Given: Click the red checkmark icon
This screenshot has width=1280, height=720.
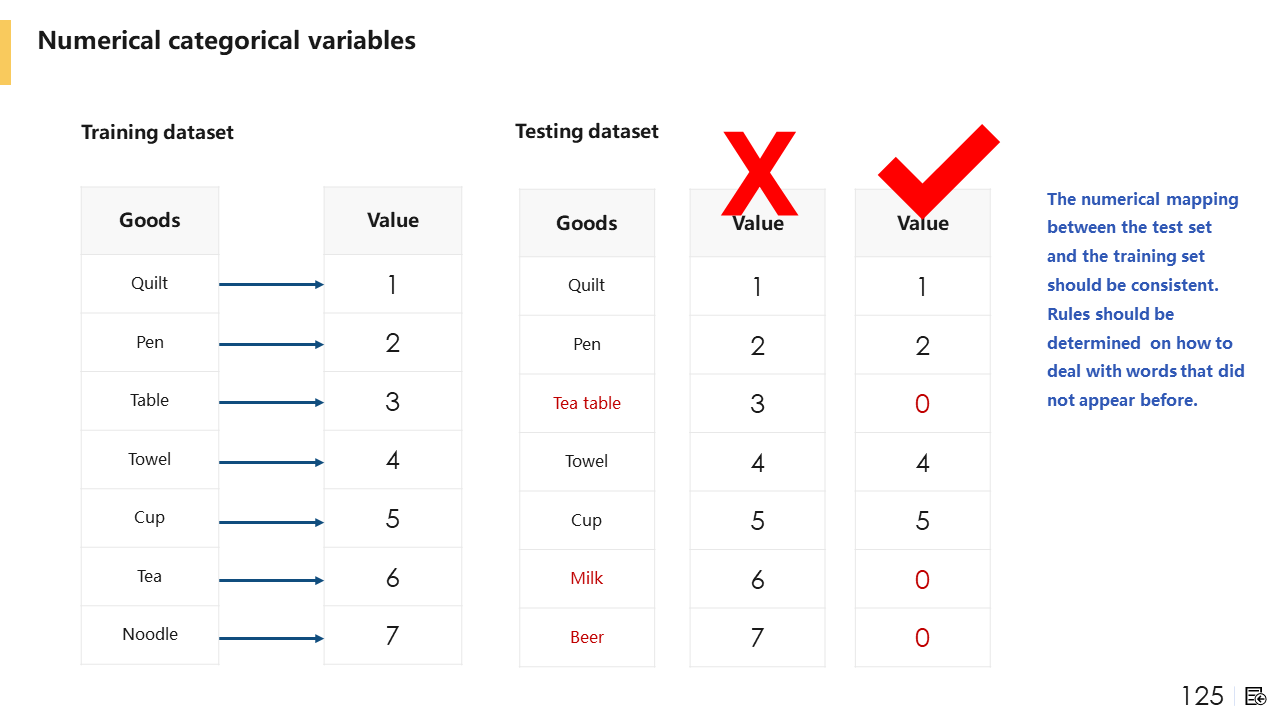Looking at the screenshot, I should click(x=937, y=168).
